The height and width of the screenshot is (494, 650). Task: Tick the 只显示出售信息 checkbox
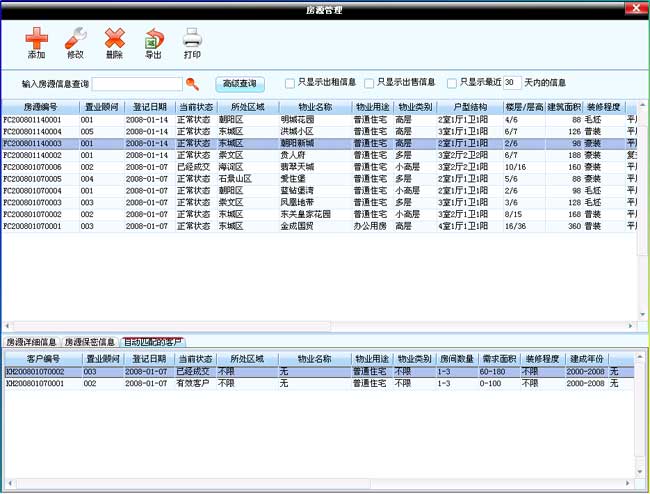coord(369,83)
